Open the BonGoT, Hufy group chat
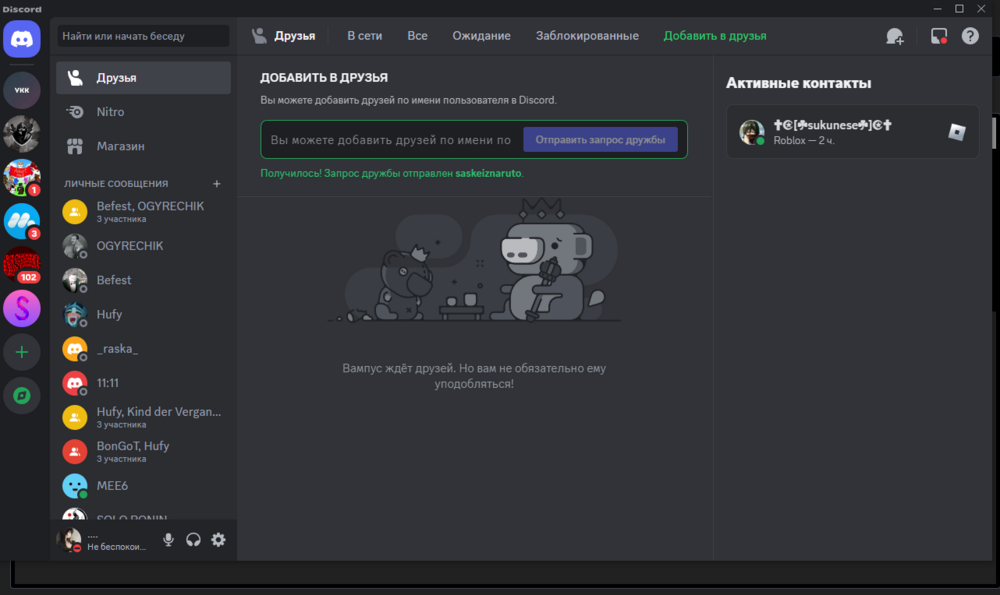Image resolution: width=1000 pixels, height=595 pixels. pos(143,452)
